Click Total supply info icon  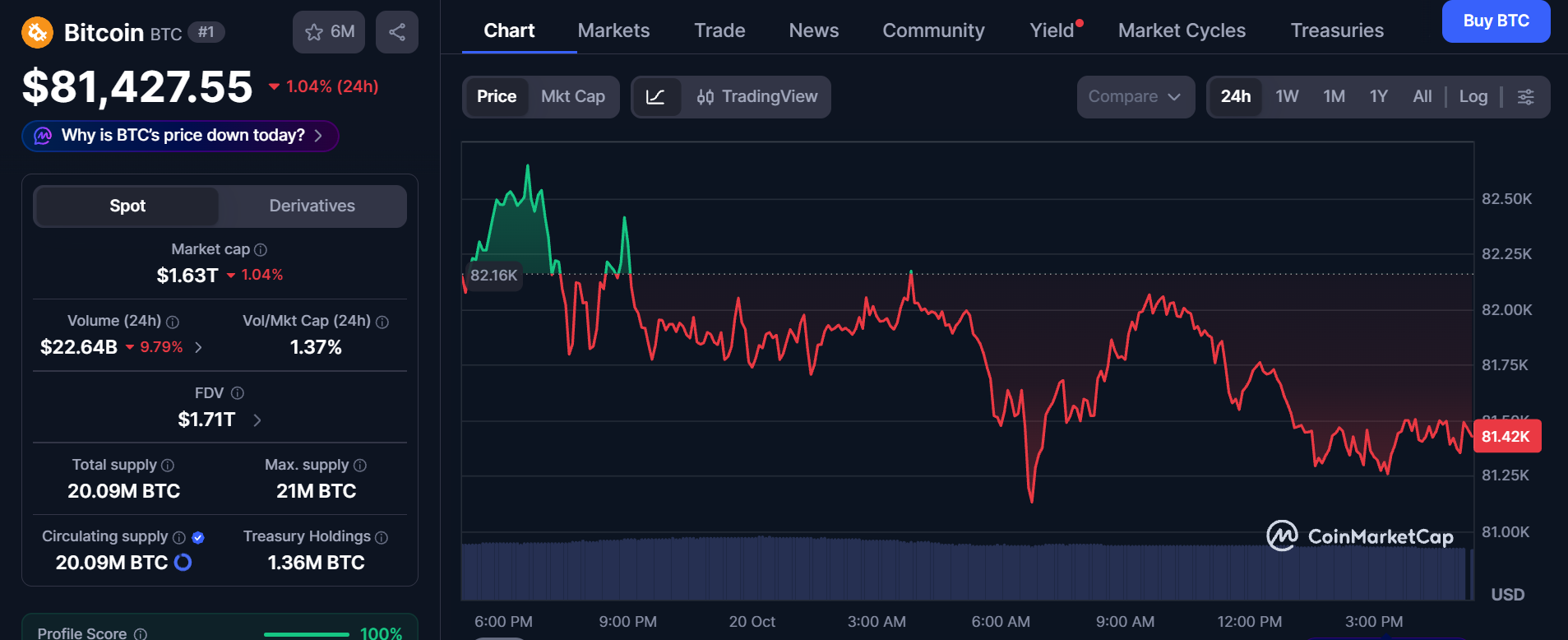(168, 465)
